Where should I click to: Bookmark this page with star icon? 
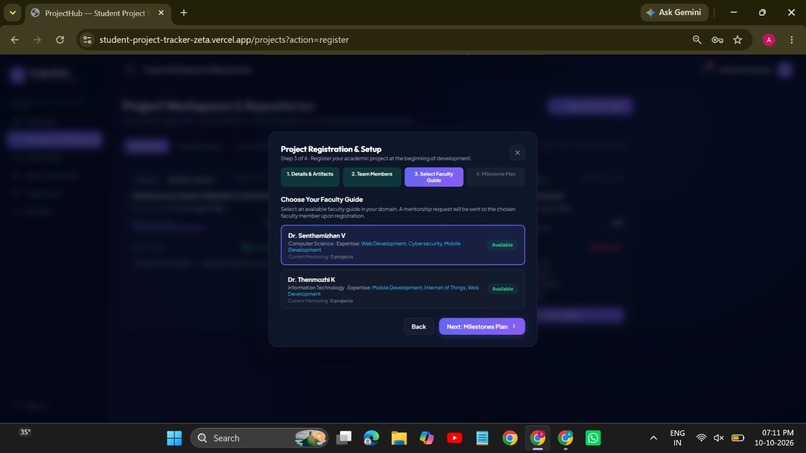[x=738, y=40]
